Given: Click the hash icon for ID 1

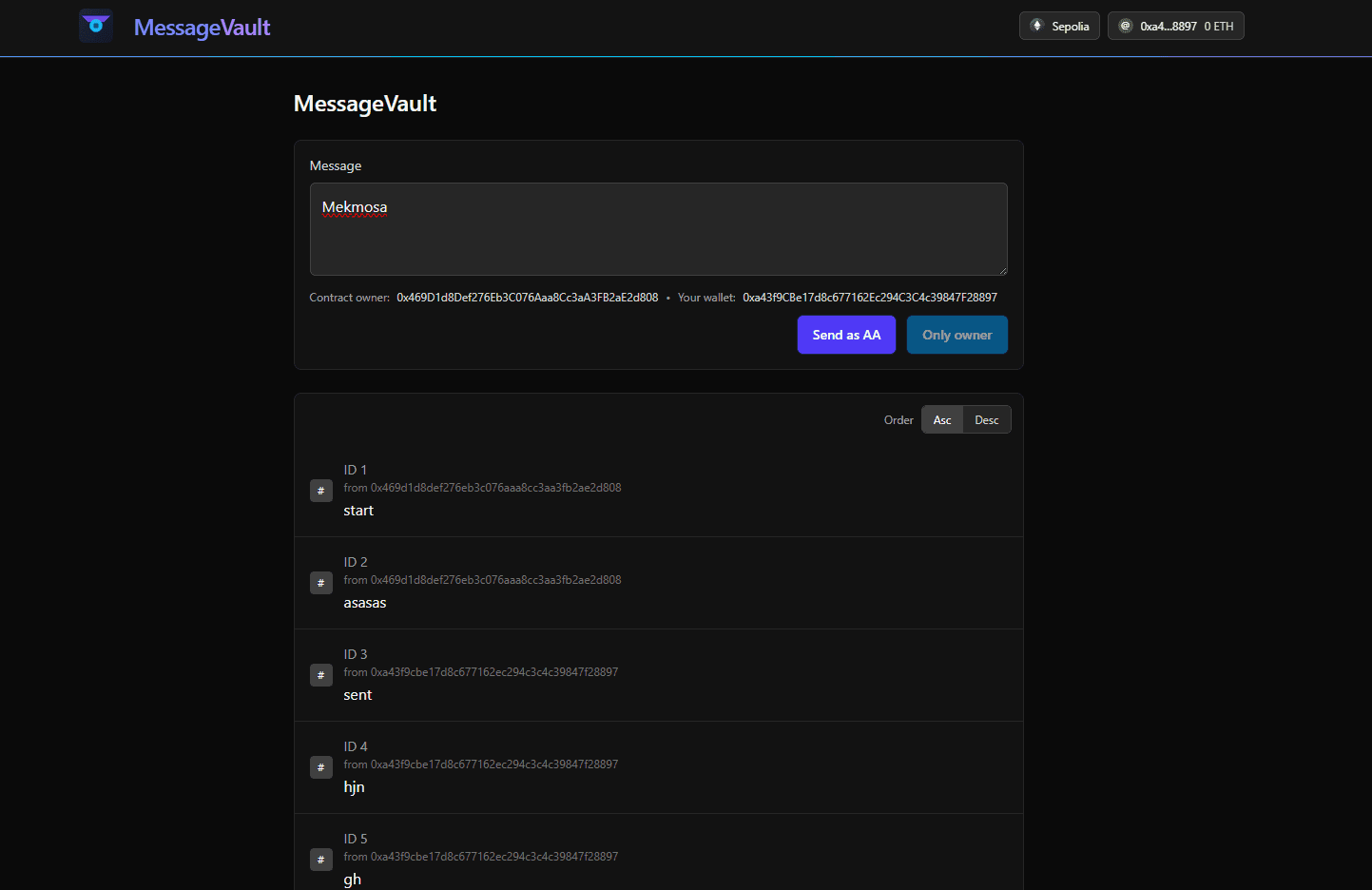Looking at the screenshot, I should pos(321,491).
